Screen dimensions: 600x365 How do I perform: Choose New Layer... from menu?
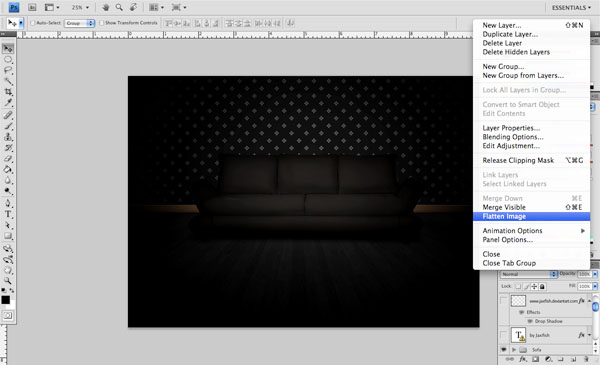(531, 25)
